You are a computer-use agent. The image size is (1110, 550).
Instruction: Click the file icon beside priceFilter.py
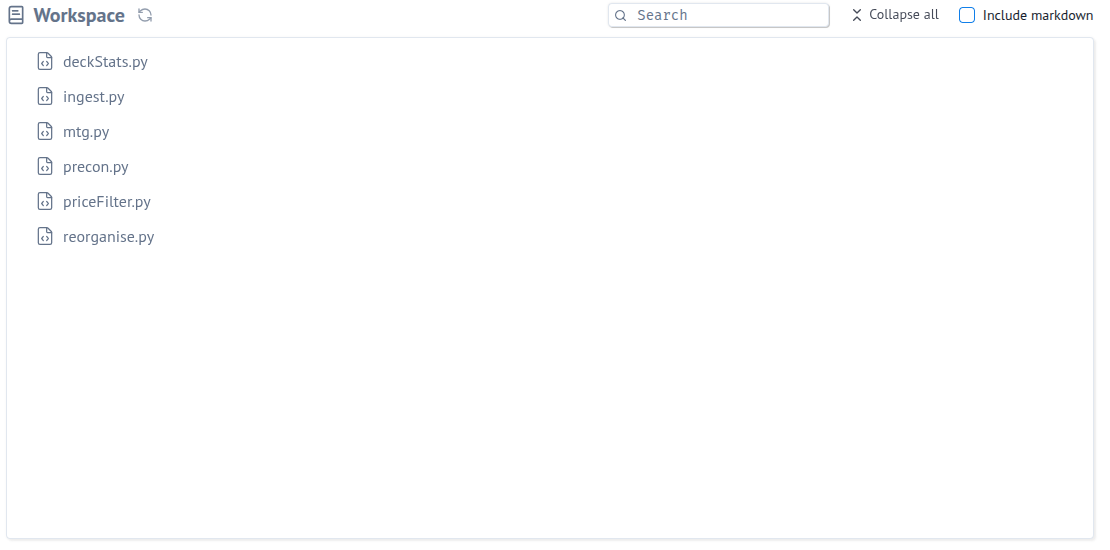pos(45,202)
